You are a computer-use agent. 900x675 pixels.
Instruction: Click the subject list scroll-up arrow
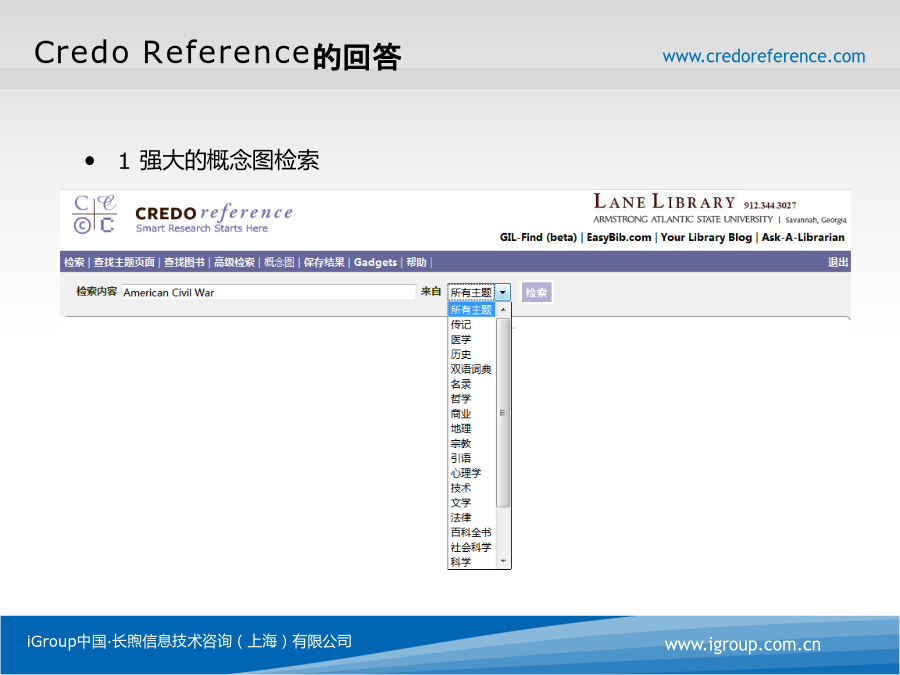503,310
